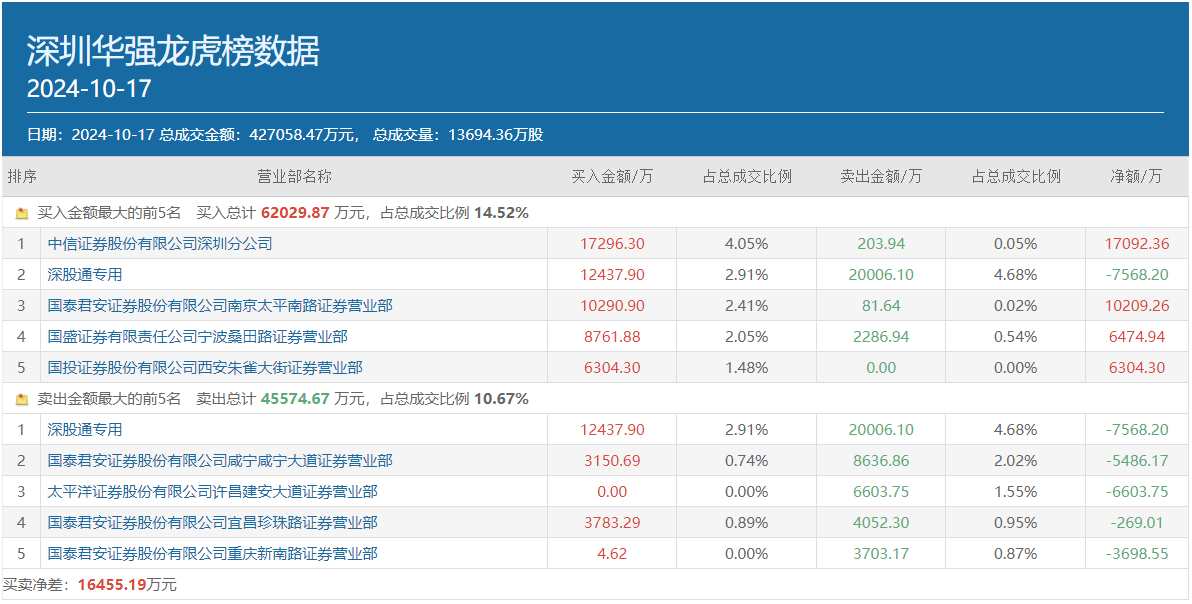Click the icon beside 买入金额最大的前5名
This screenshot has width=1192, height=604.
point(22,213)
